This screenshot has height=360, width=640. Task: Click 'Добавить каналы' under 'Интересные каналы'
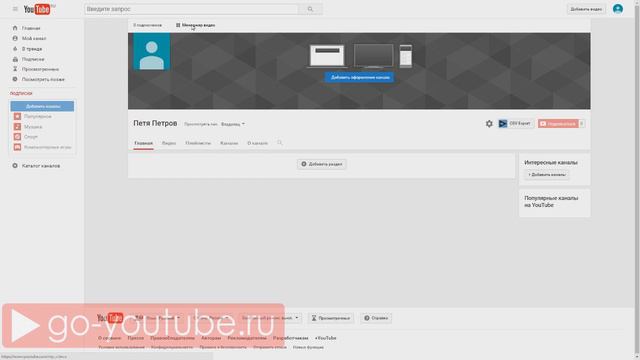pos(547,175)
